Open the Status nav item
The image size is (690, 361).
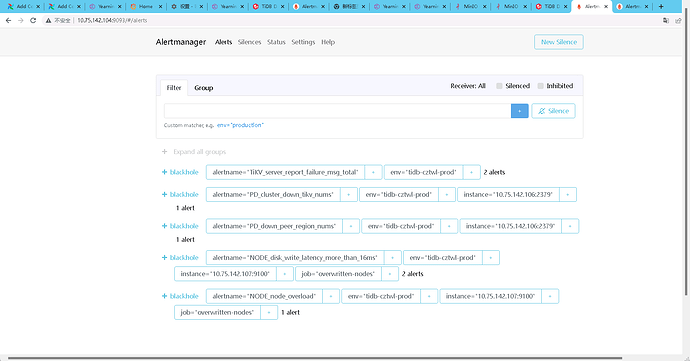(x=276, y=42)
